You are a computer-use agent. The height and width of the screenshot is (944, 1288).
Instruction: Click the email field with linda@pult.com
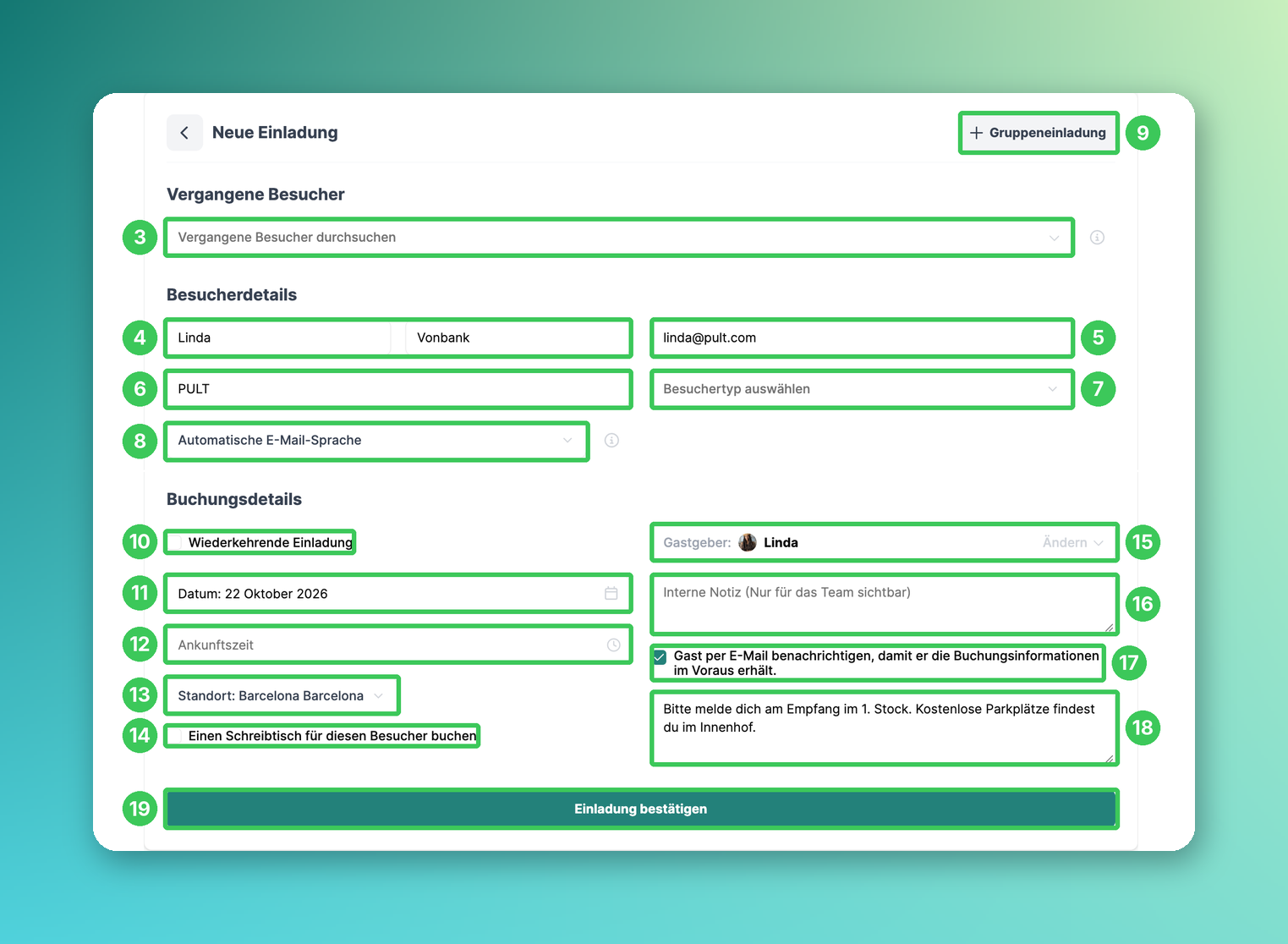point(862,338)
